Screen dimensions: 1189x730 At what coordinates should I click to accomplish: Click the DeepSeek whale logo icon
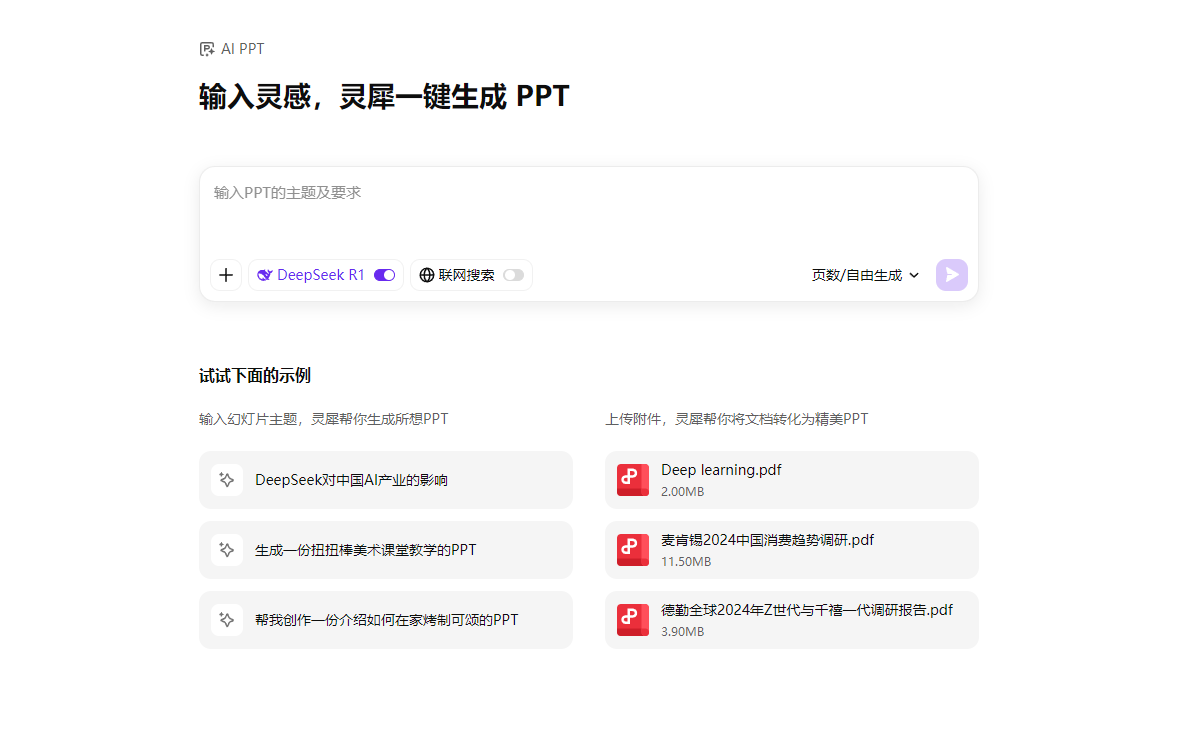coord(265,275)
